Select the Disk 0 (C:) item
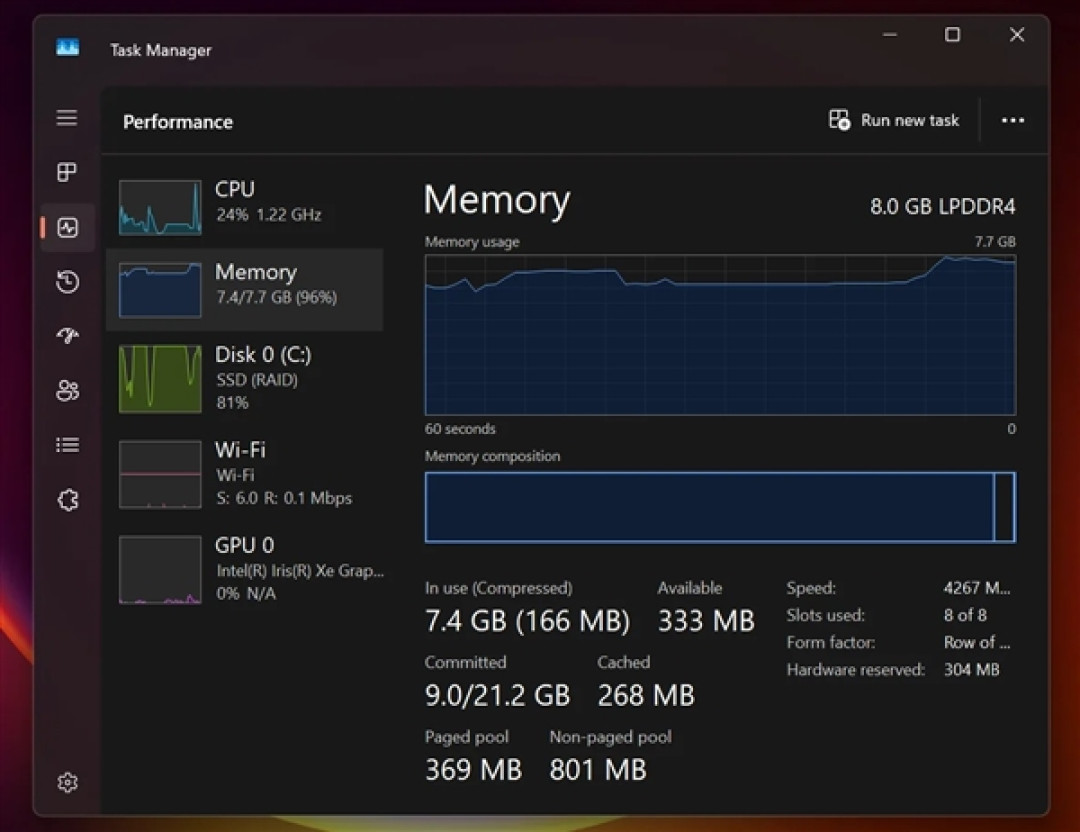This screenshot has width=1080, height=832. point(245,379)
